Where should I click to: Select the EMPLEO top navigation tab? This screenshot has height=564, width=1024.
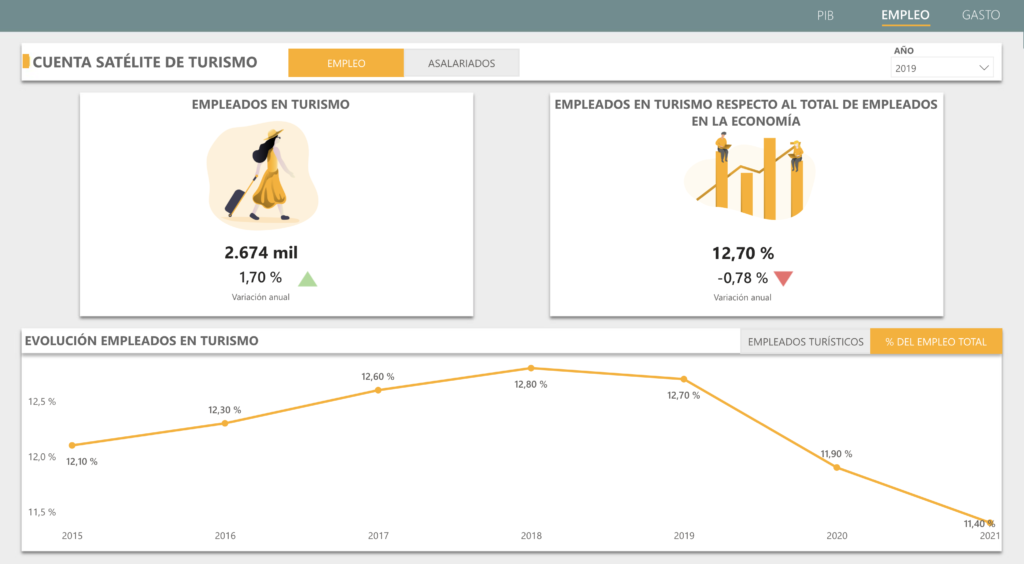[x=905, y=15]
